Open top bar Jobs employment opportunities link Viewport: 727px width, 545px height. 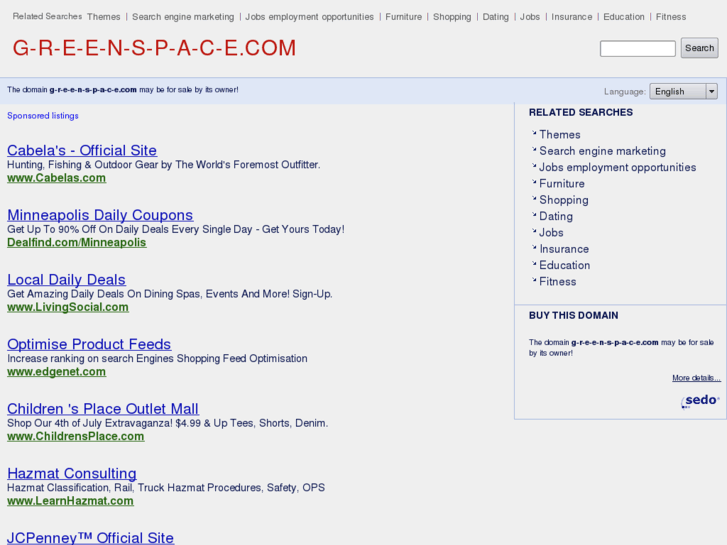click(x=309, y=17)
